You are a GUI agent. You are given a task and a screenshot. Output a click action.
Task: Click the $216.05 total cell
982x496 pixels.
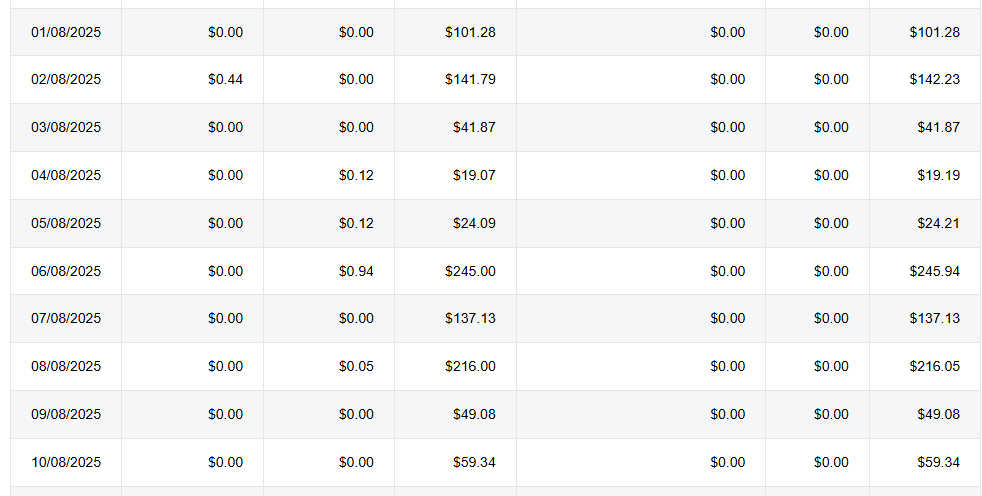click(934, 366)
